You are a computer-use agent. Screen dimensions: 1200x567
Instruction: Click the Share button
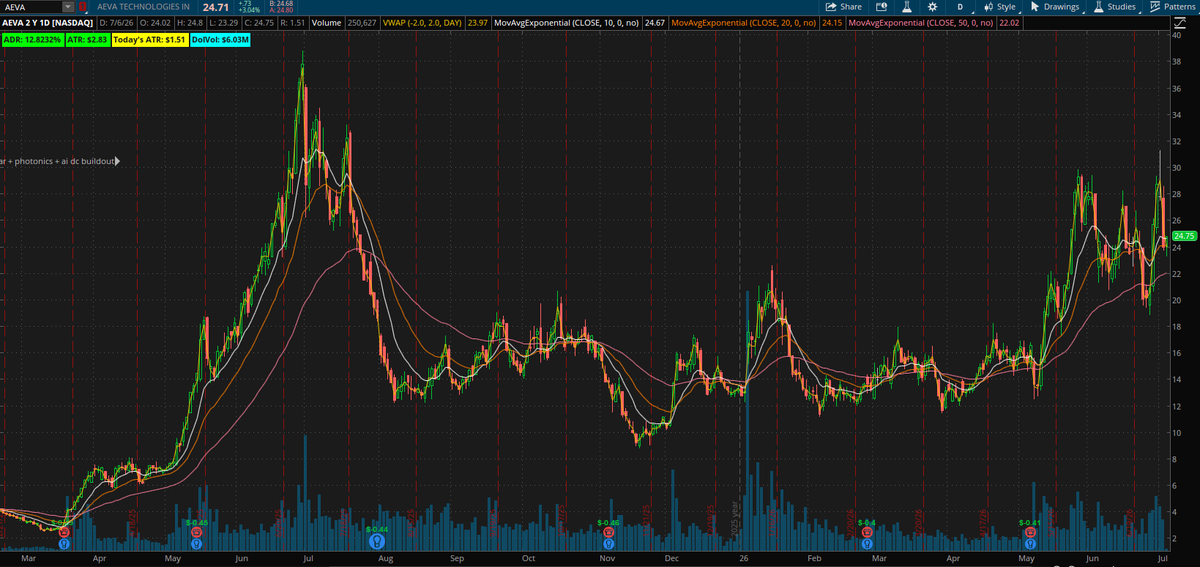tap(844, 7)
